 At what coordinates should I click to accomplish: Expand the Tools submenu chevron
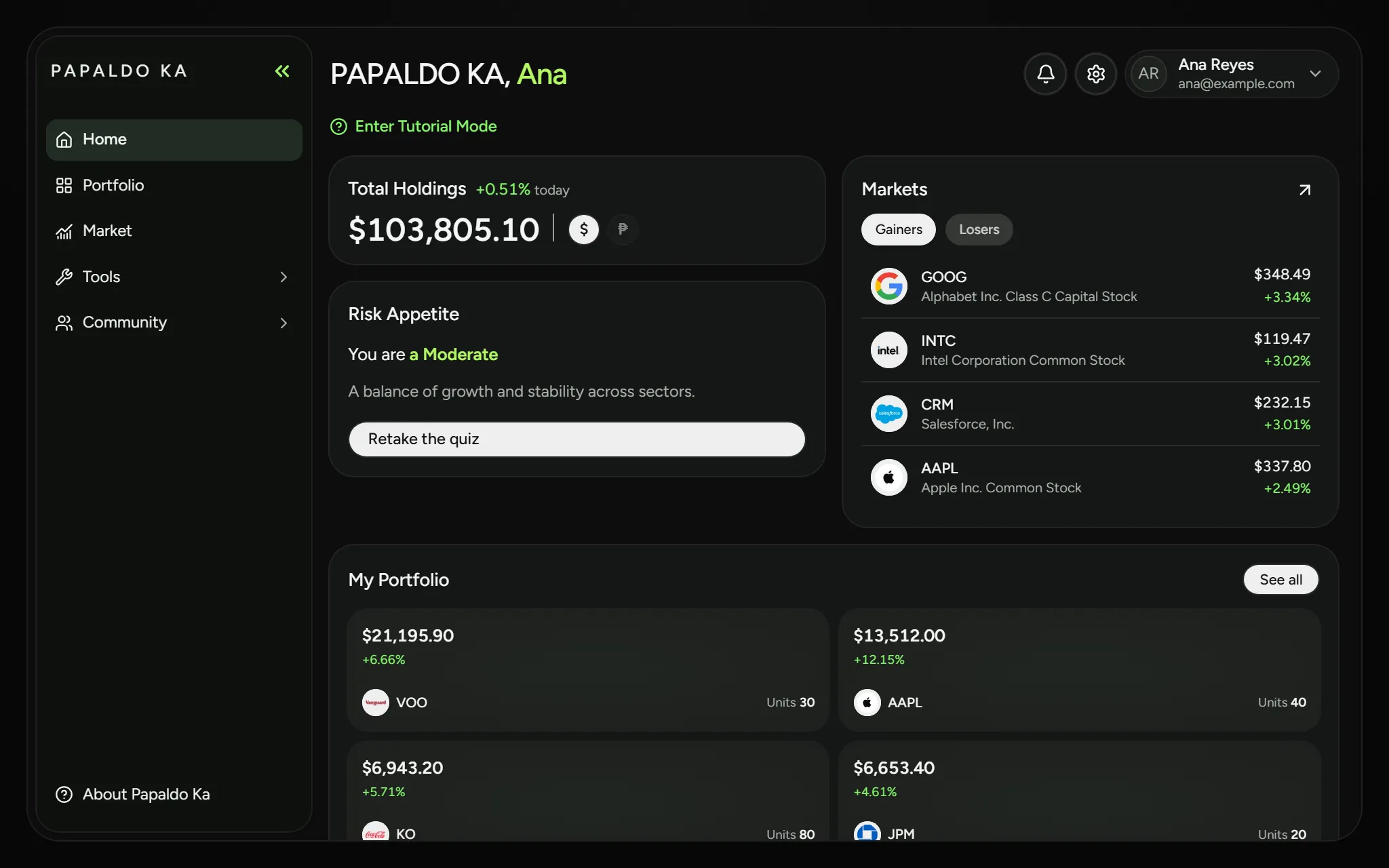coord(283,277)
